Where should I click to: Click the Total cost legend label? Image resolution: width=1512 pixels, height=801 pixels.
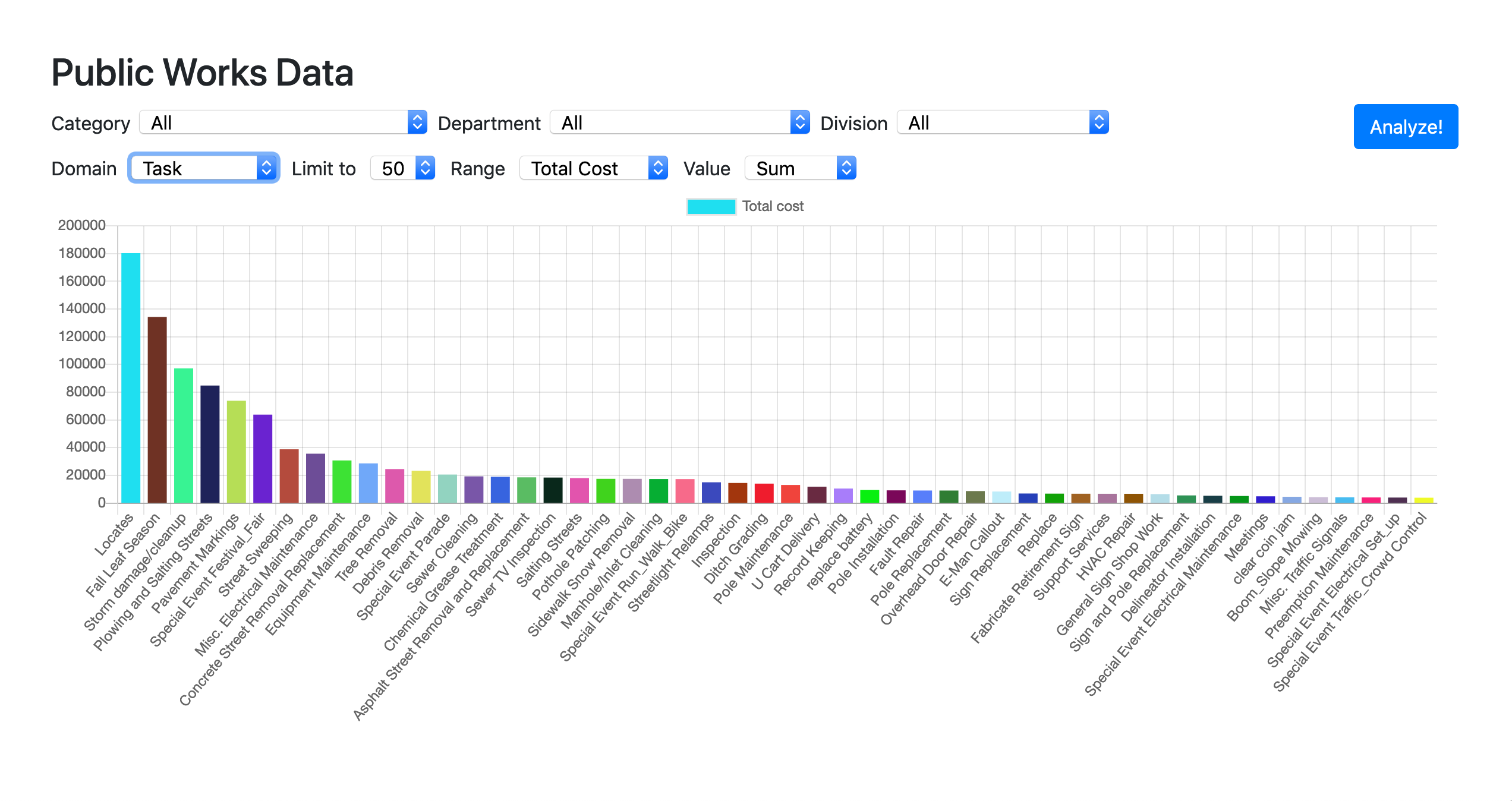[773, 206]
